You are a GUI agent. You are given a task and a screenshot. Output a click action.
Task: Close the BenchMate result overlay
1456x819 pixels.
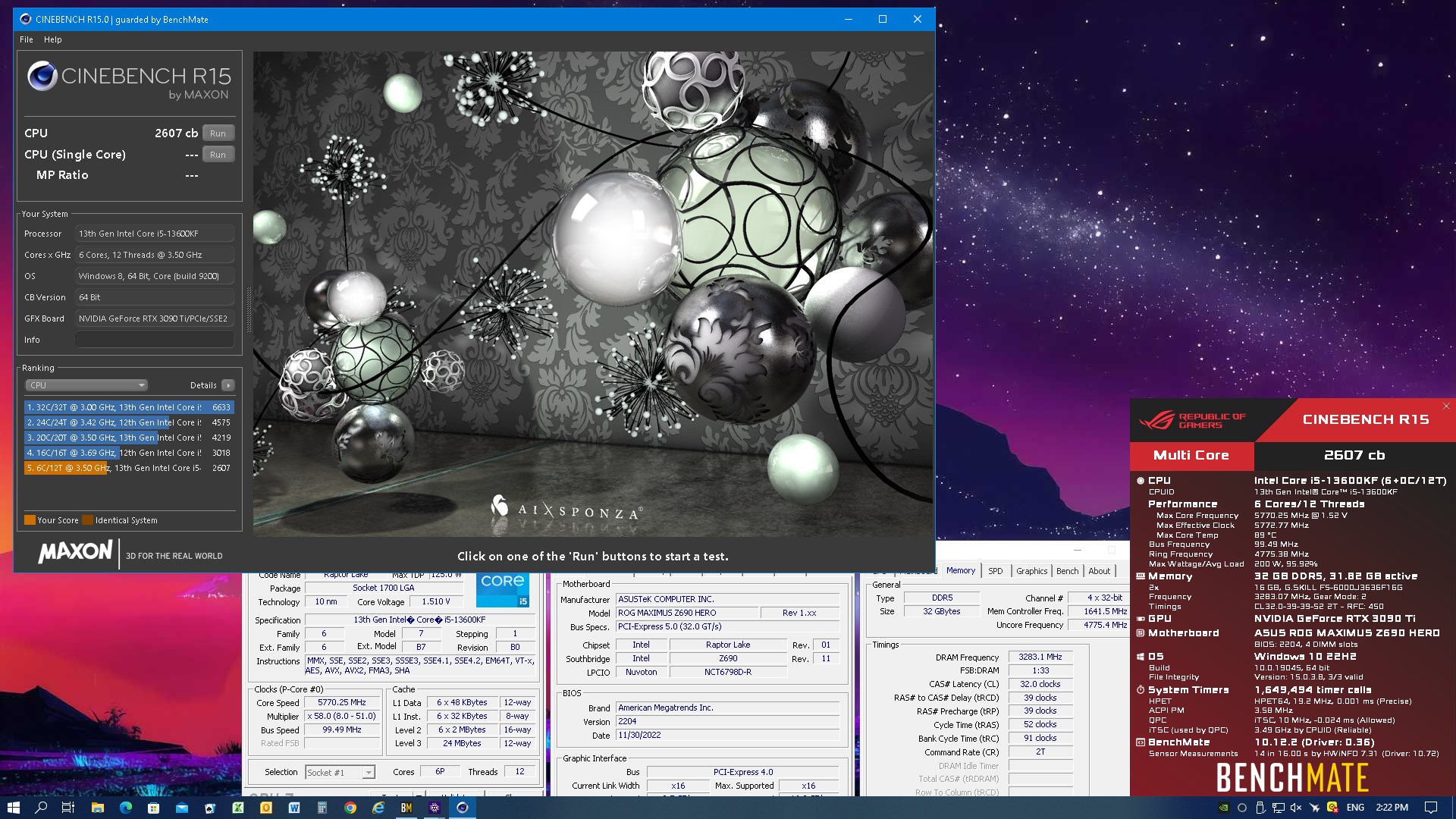(x=1446, y=406)
